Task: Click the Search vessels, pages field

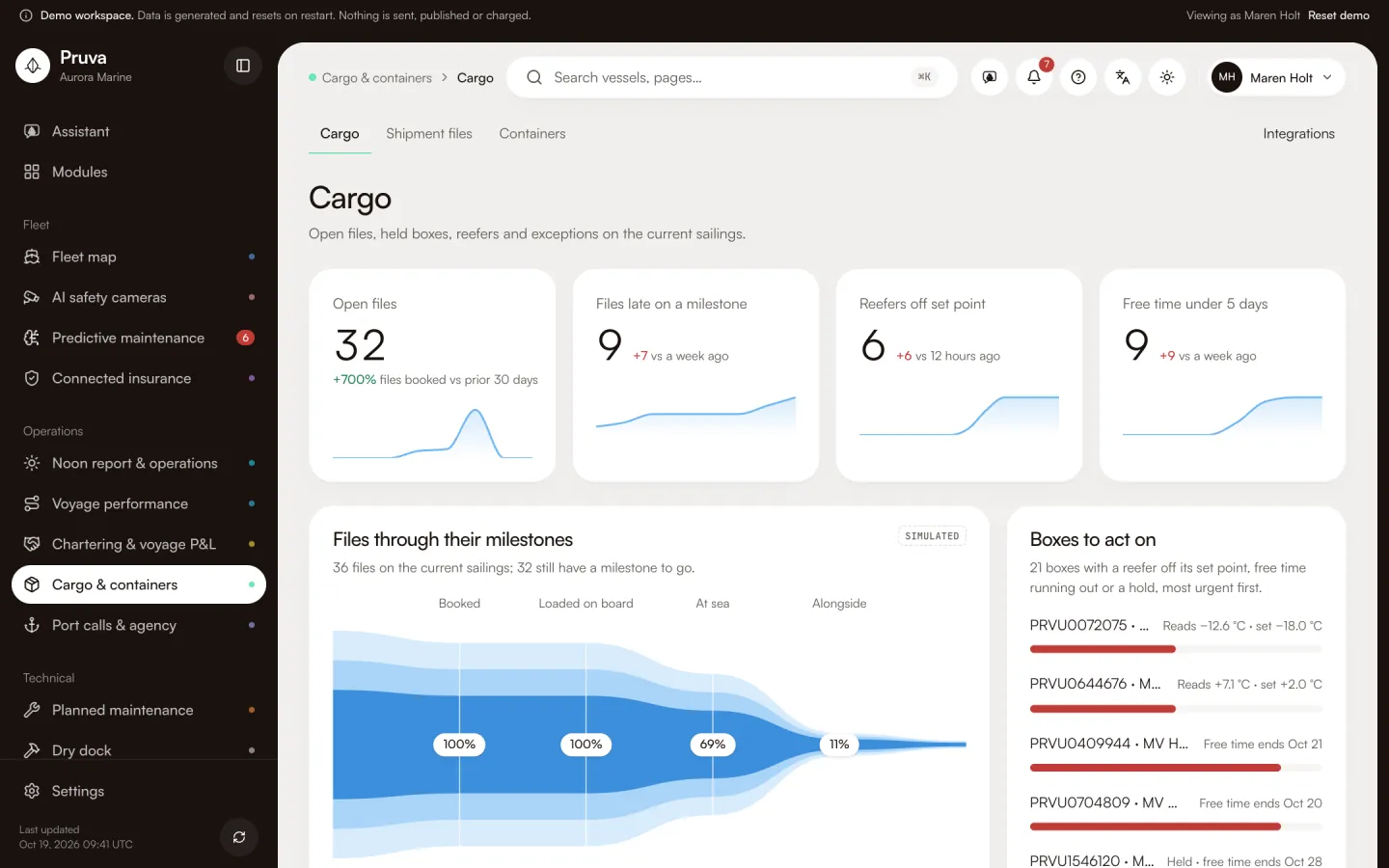Action: pyautogui.click(x=732, y=77)
